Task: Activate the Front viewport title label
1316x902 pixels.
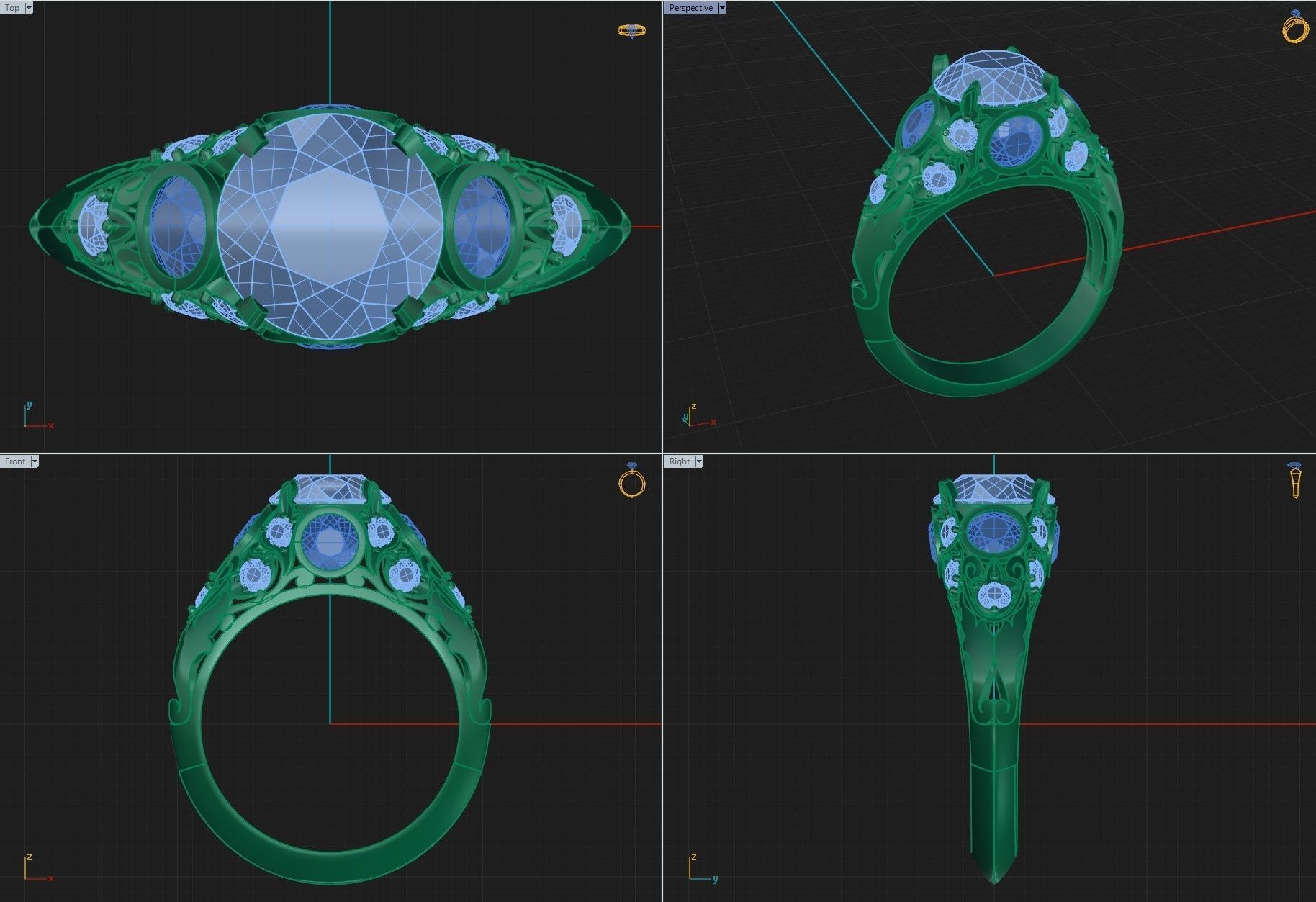Action: 15,461
